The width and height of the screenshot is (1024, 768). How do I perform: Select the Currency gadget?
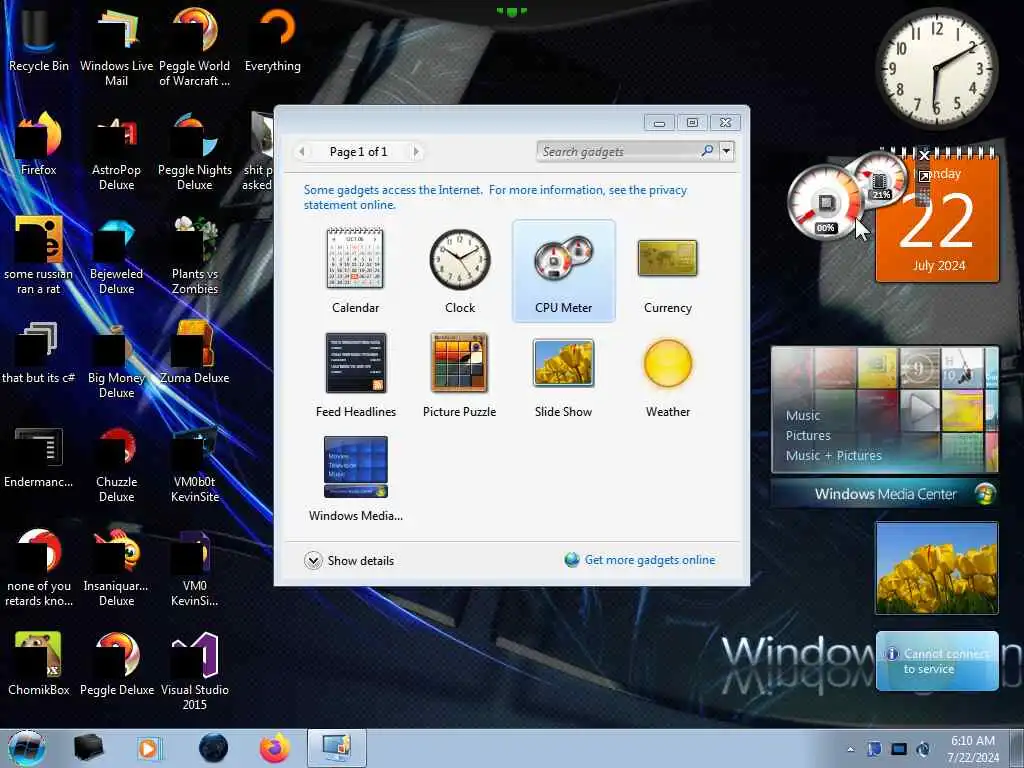click(x=667, y=271)
